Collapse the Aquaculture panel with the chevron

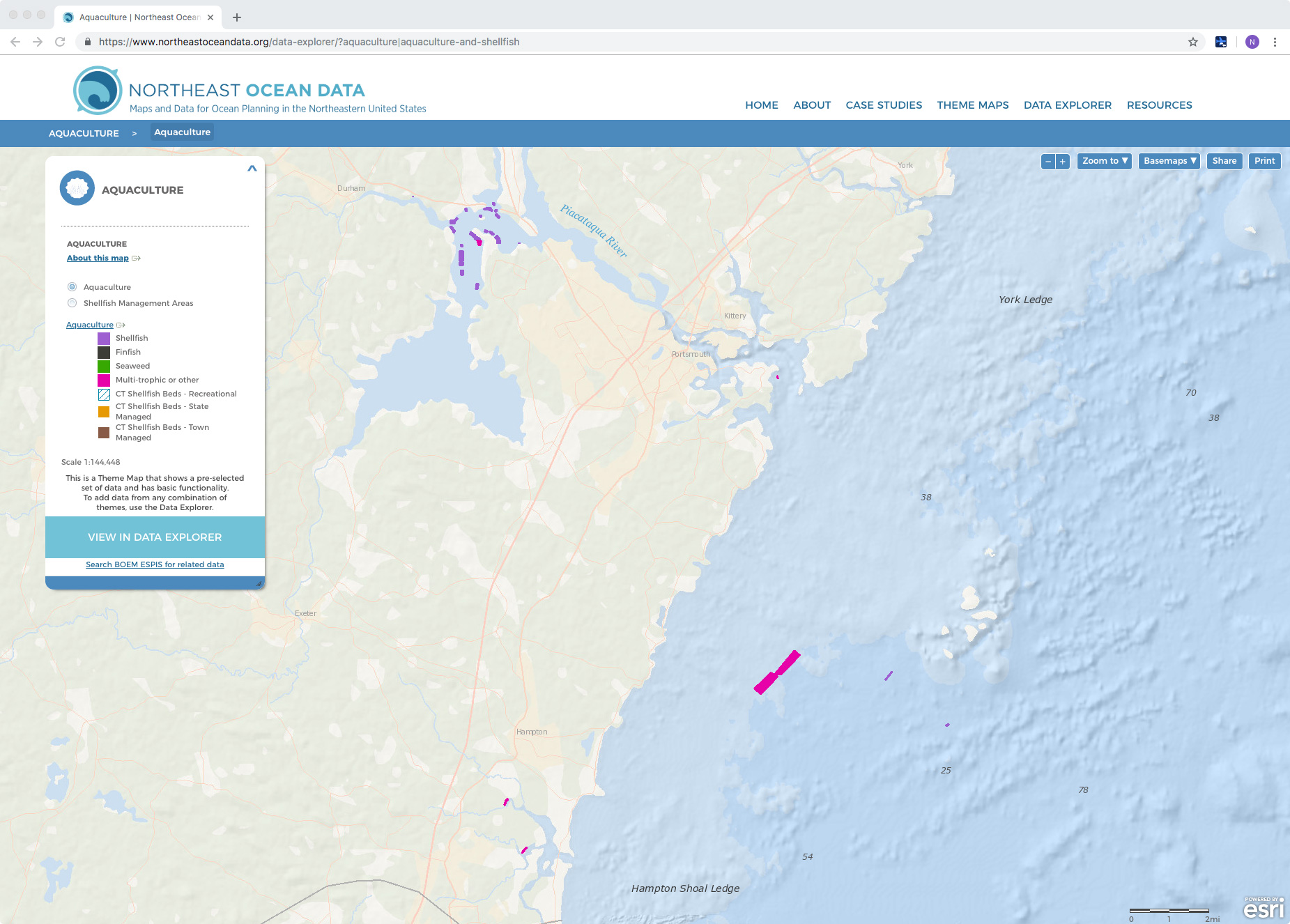pos(252,168)
